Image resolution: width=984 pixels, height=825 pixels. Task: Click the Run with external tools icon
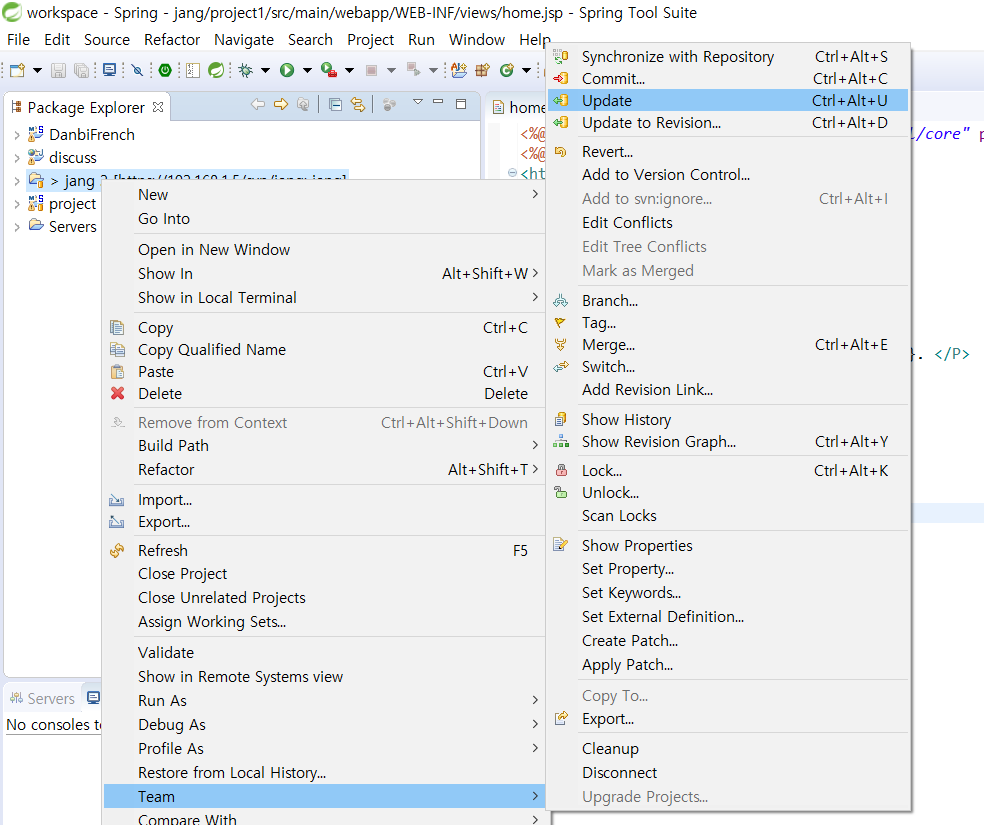coord(329,70)
